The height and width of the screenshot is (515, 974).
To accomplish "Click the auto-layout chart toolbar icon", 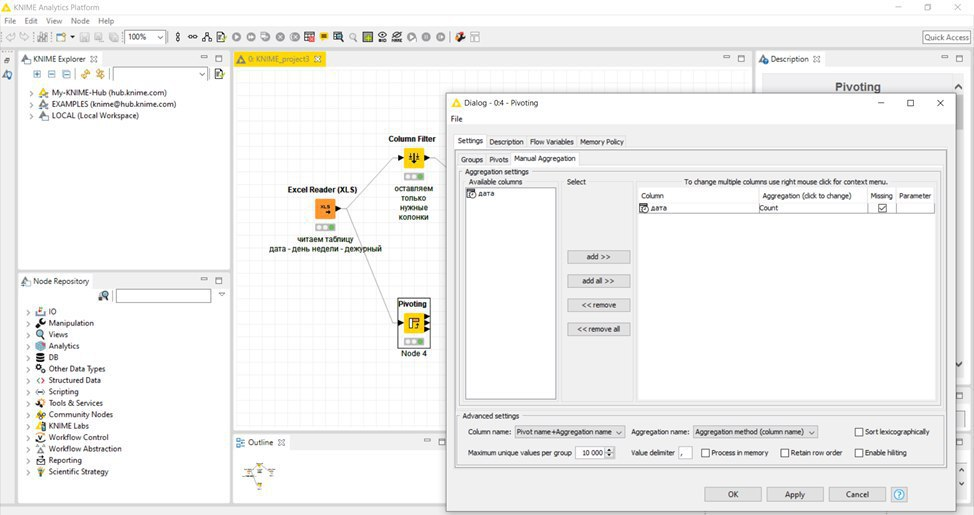I will 42,37.
